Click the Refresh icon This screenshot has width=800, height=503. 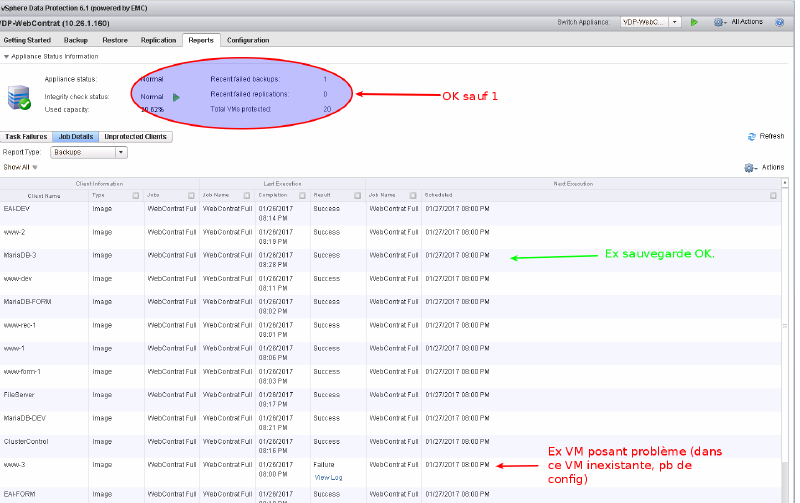[751, 136]
